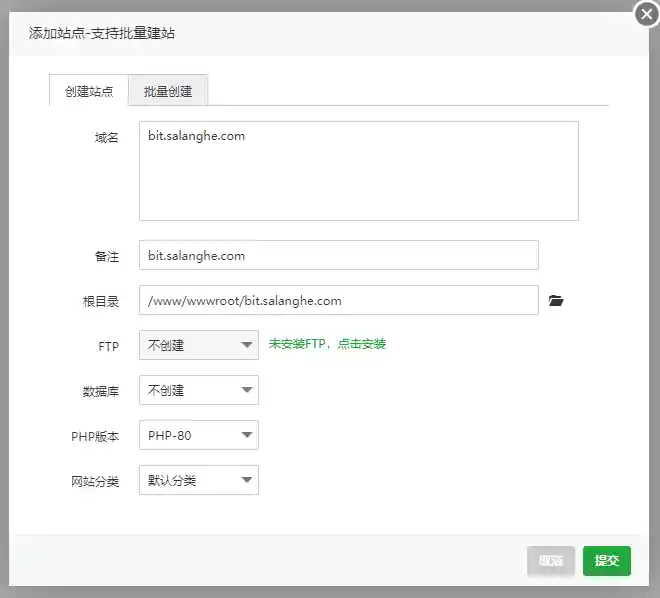
Task: Cancel with the 取消 button
Action: (x=551, y=561)
